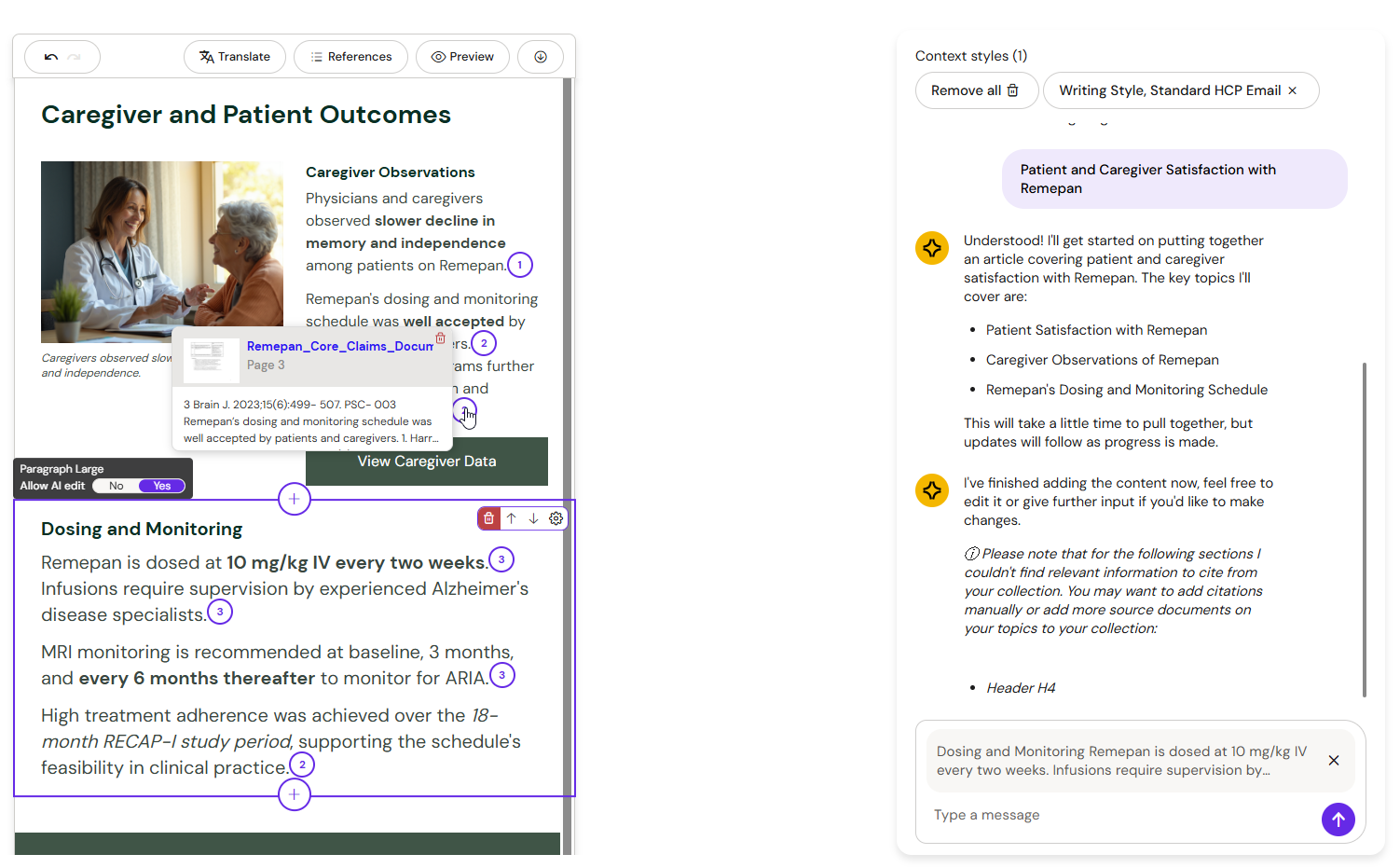The image size is (1400, 868).
Task: Click the 'Patient Satisfaction with Remepan' bullet
Action: point(1097,330)
